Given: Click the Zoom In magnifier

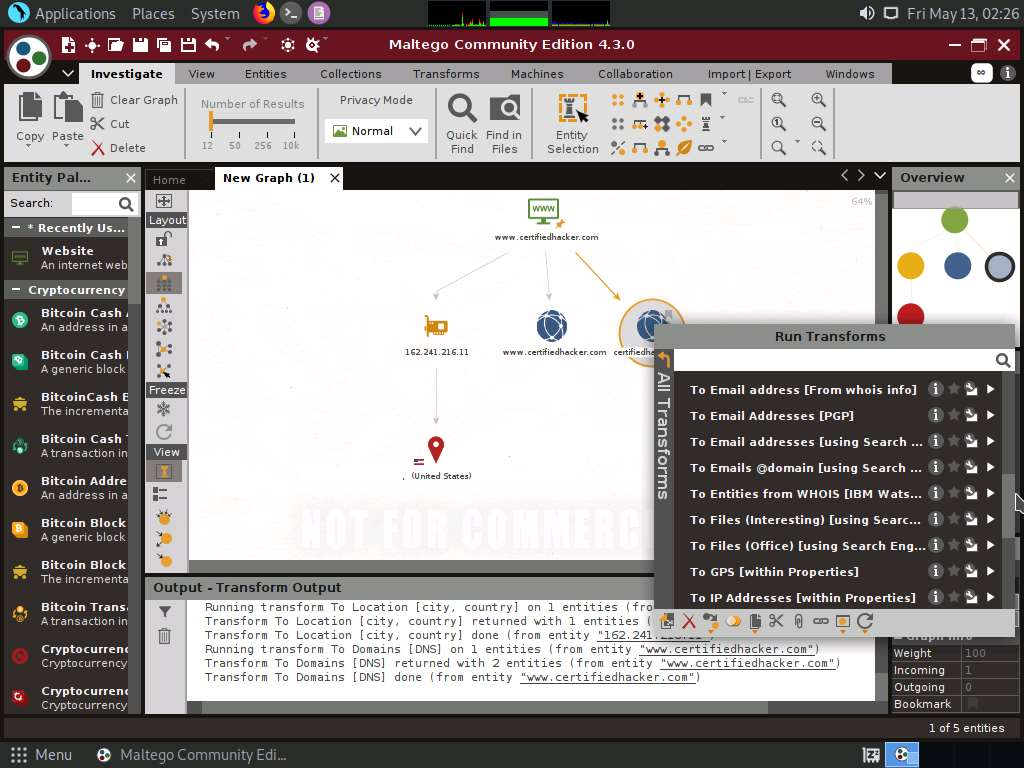Looking at the screenshot, I should 818,99.
